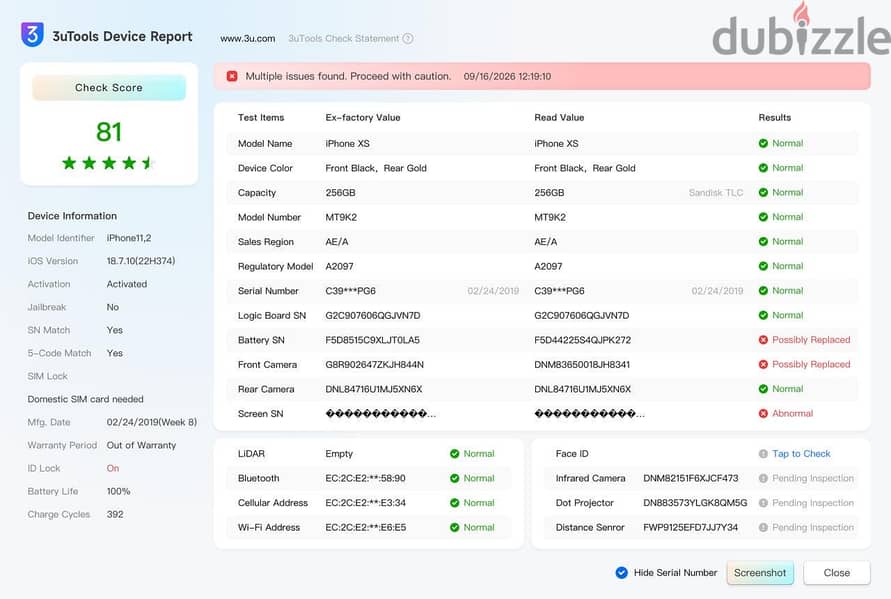Screen dimensions: 891x599
Task: Click the iOS Version value 18.7.10(22H374)
Action: (141, 261)
